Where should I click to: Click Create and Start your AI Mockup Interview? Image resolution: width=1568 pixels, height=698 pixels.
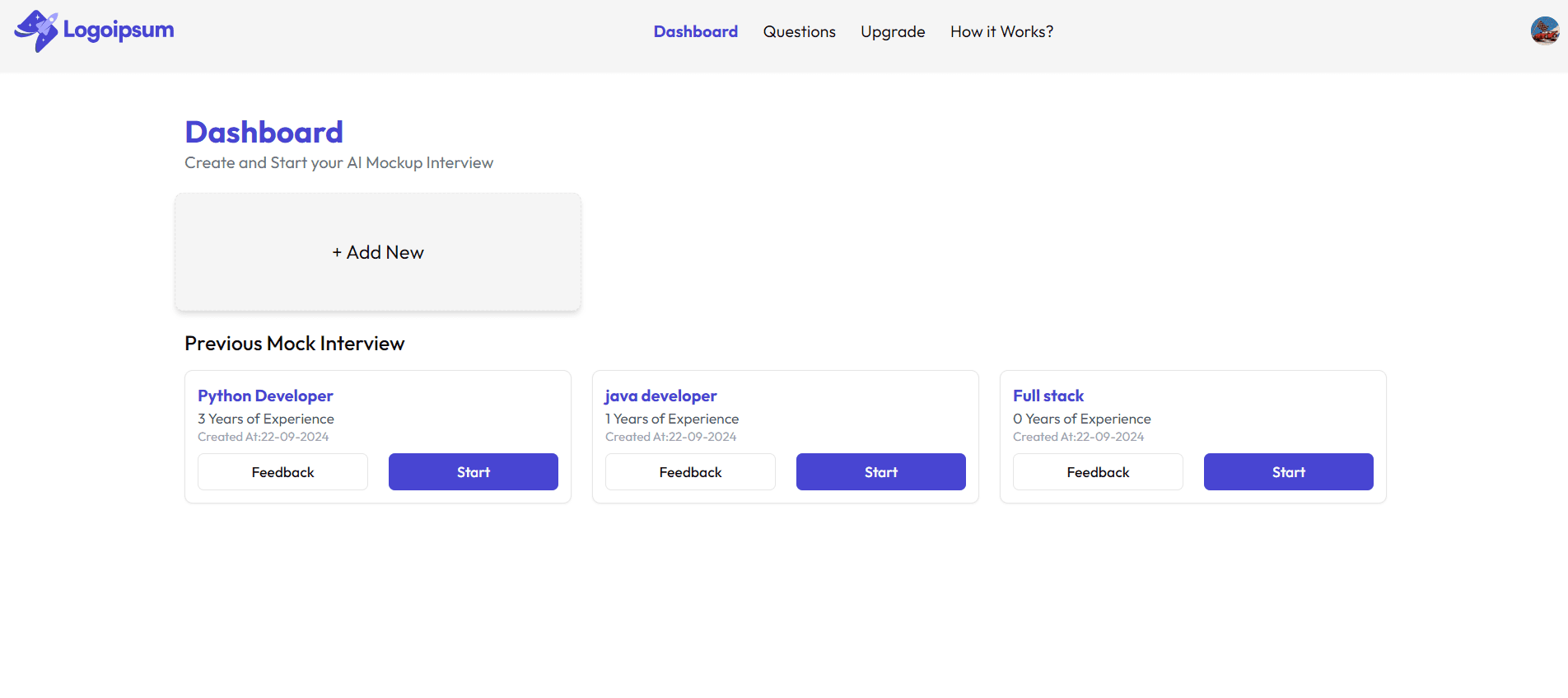point(338,162)
